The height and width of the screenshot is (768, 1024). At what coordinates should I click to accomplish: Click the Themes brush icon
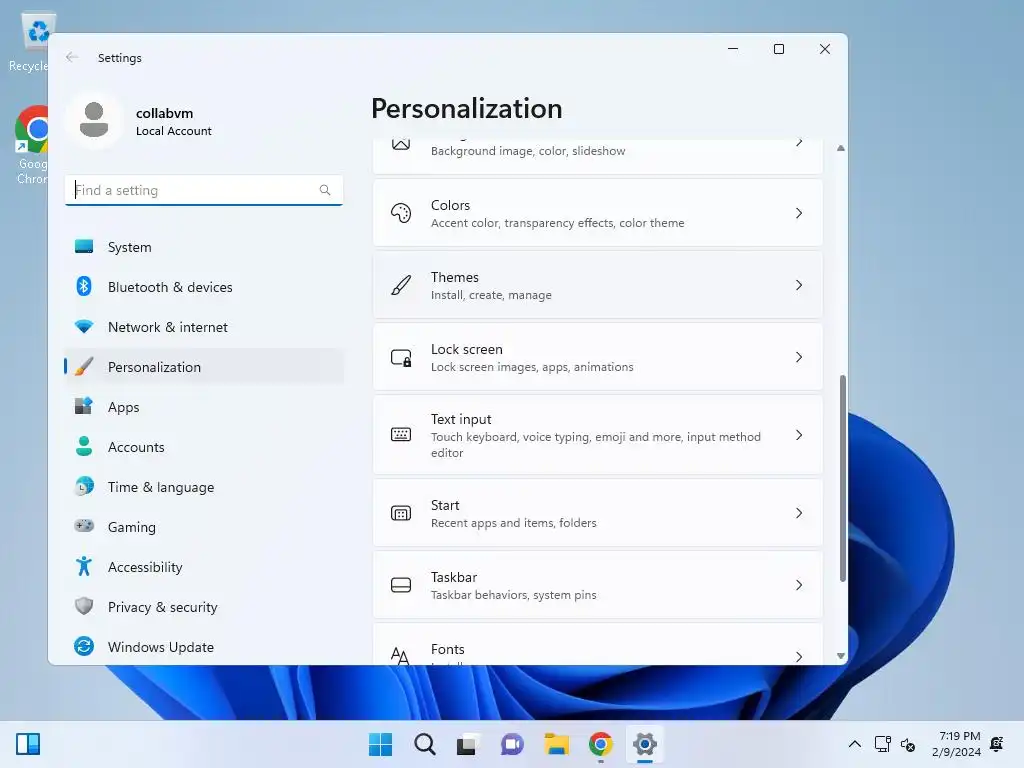click(x=401, y=285)
